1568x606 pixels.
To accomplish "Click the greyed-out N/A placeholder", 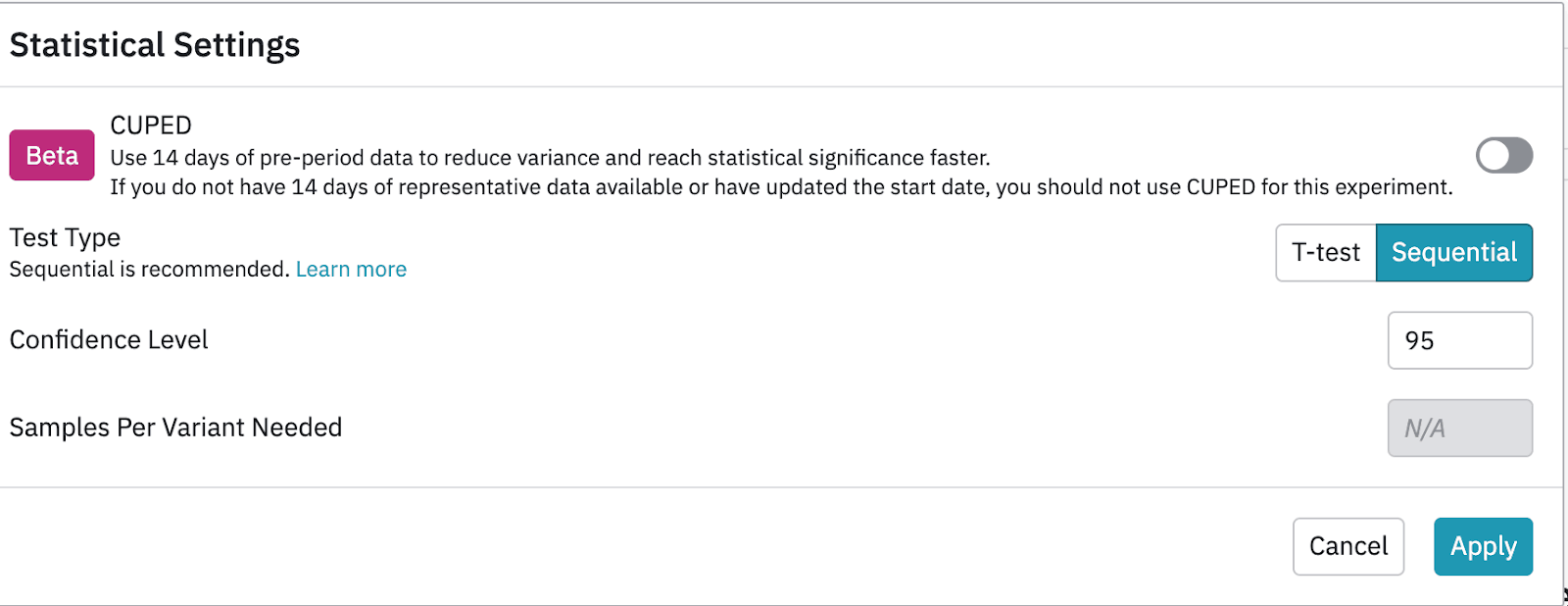I will click(x=1424, y=429).
